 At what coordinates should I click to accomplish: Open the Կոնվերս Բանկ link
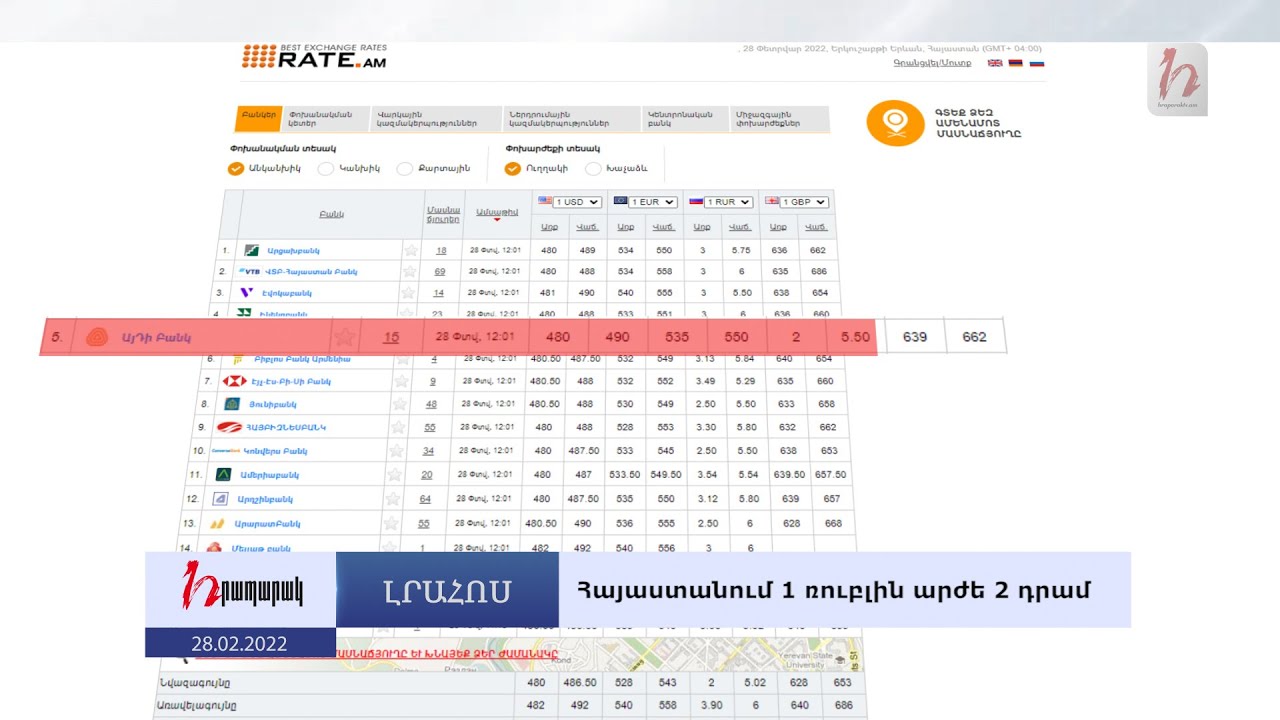(275, 451)
